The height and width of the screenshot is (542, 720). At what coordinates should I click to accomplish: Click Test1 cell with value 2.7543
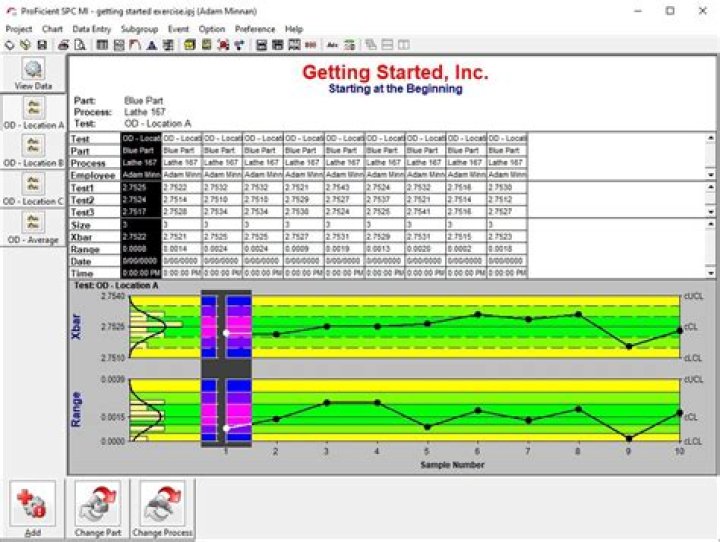pyautogui.click(x=344, y=187)
